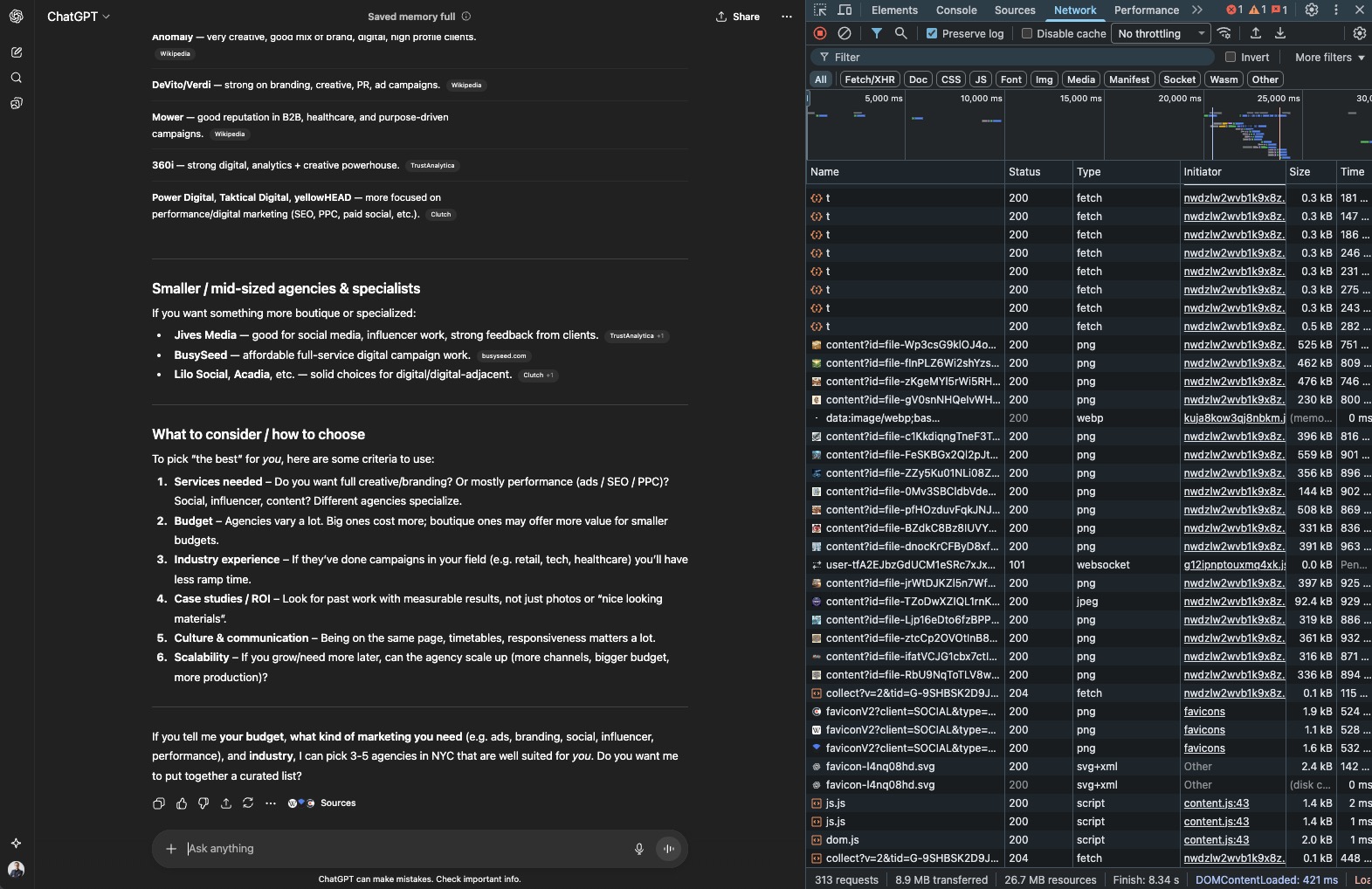Screen dimensions: 1372x889
Task: Toggle the Doc filter chip
Action: point(918,79)
